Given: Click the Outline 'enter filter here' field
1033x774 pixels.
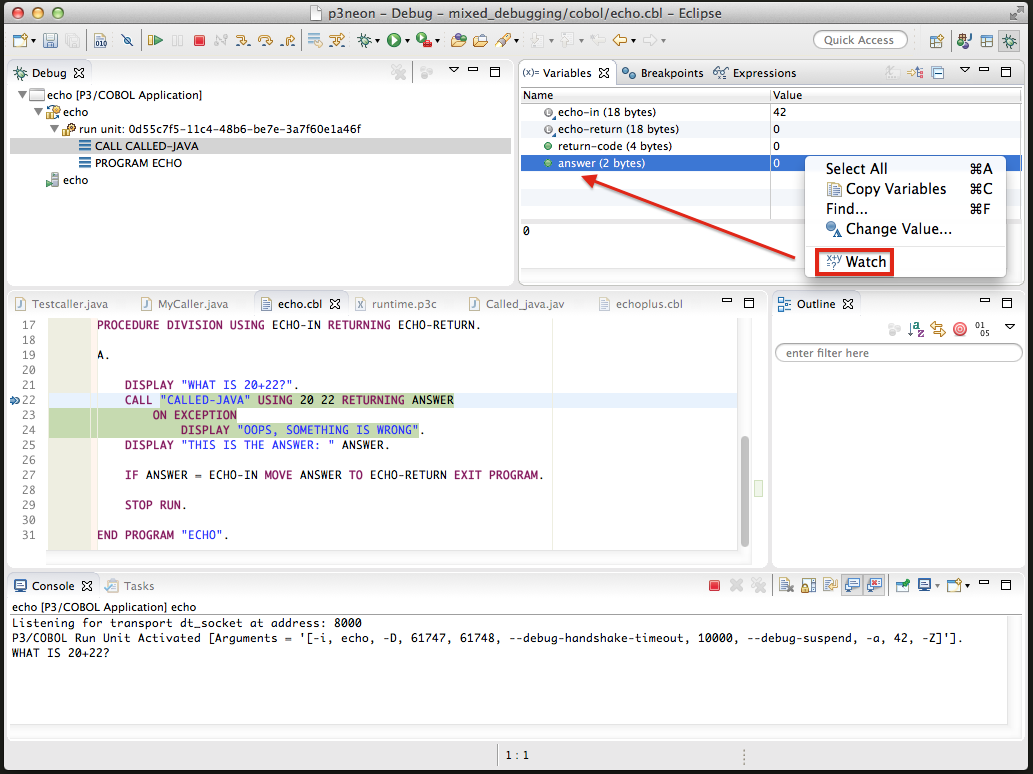Looking at the screenshot, I should (898, 353).
